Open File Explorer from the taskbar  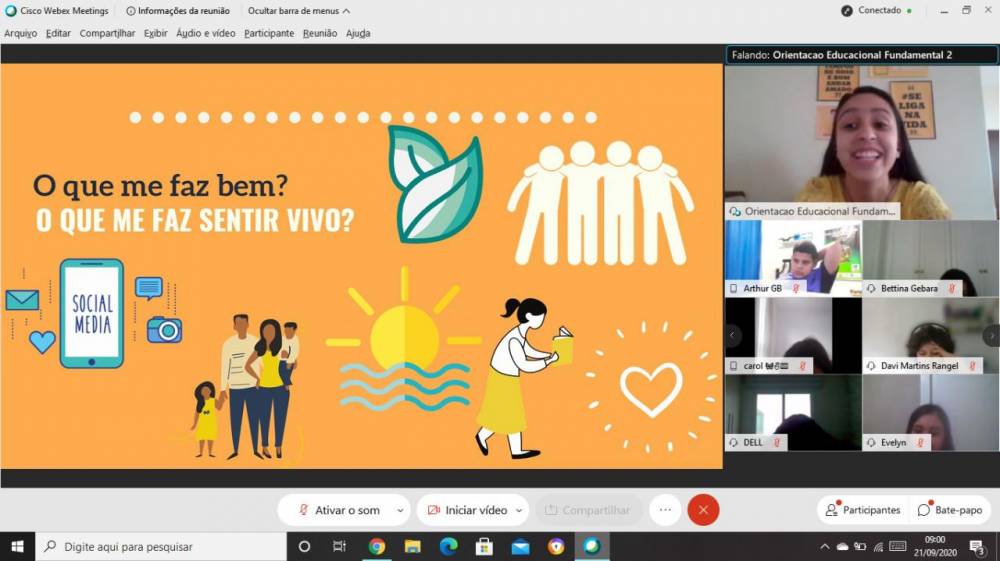click(x=413, y=547)
